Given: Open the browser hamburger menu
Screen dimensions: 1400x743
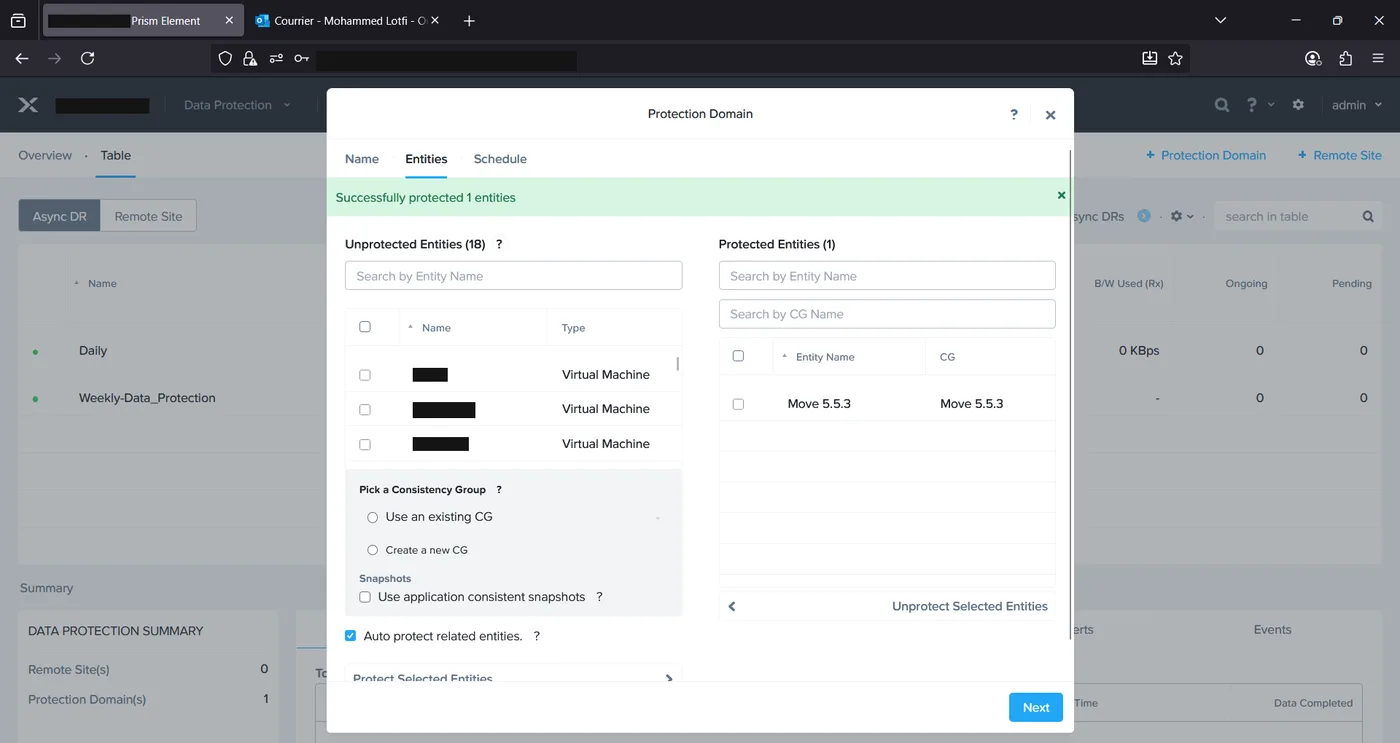Looking at the screenshot, I should [1379, 59].
